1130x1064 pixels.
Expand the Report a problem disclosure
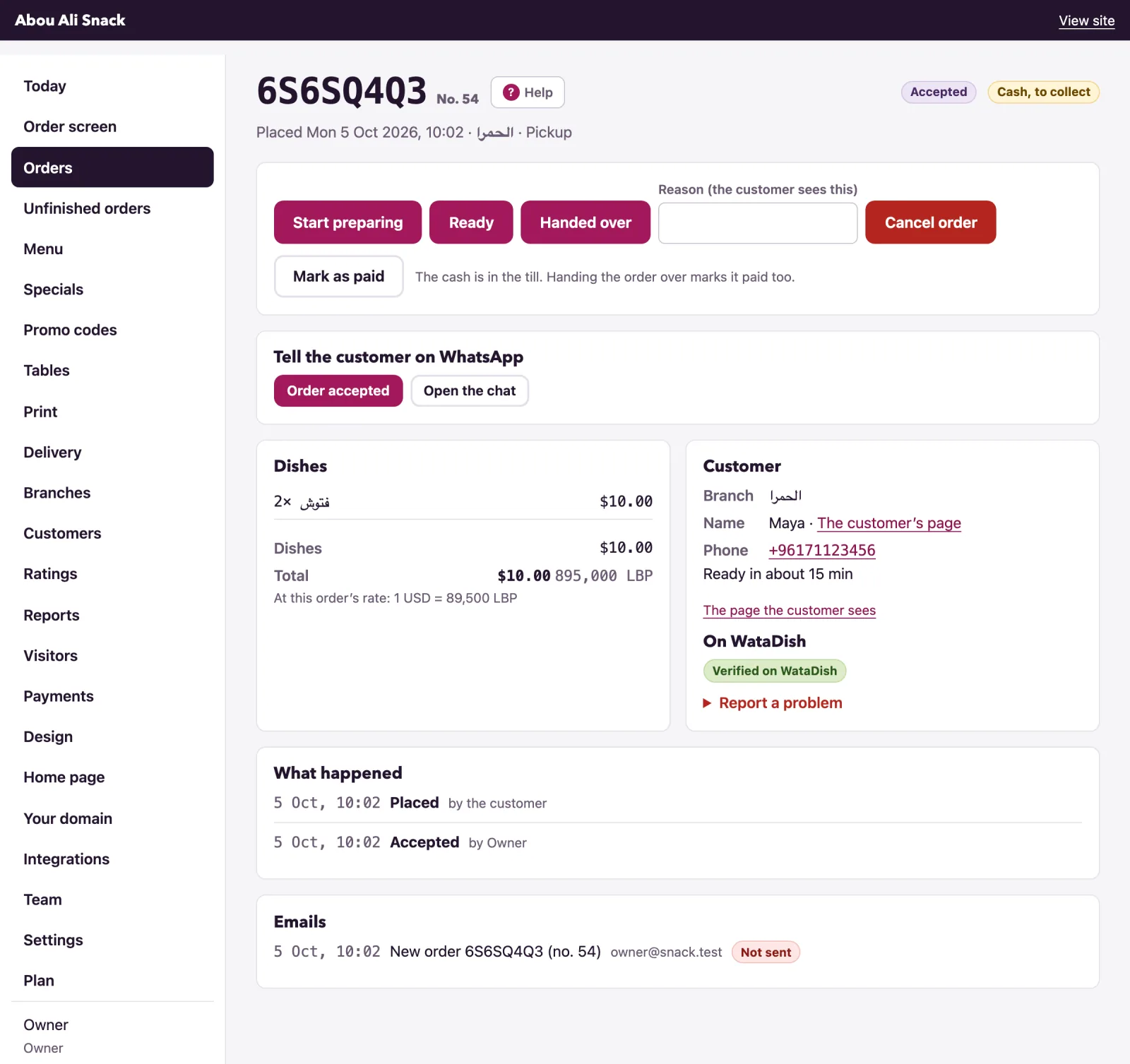pyautogui.click(x=773, y=703)
